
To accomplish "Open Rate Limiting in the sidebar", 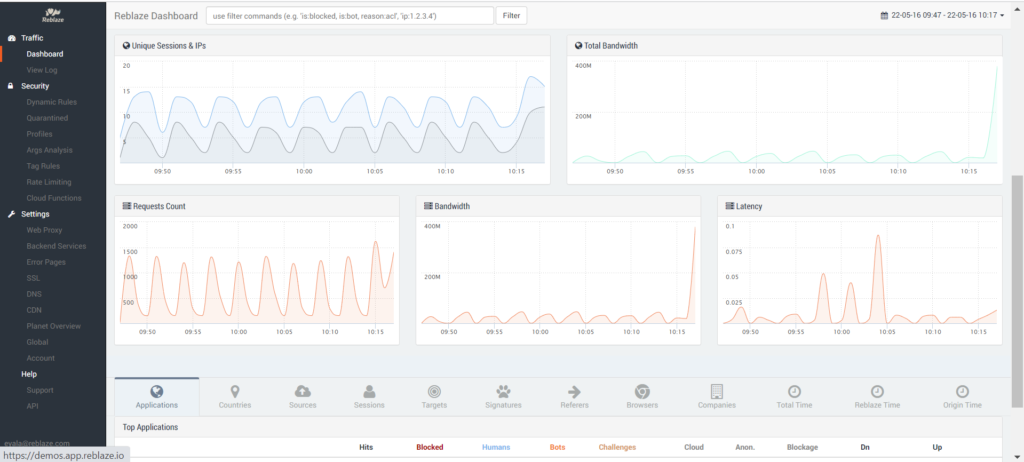I will point(49,182).
